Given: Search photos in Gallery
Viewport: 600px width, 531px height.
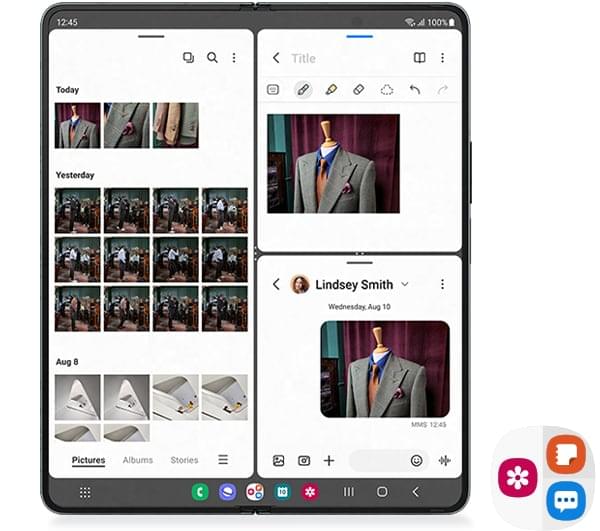Looking at the screenshot, I should 212,58.
